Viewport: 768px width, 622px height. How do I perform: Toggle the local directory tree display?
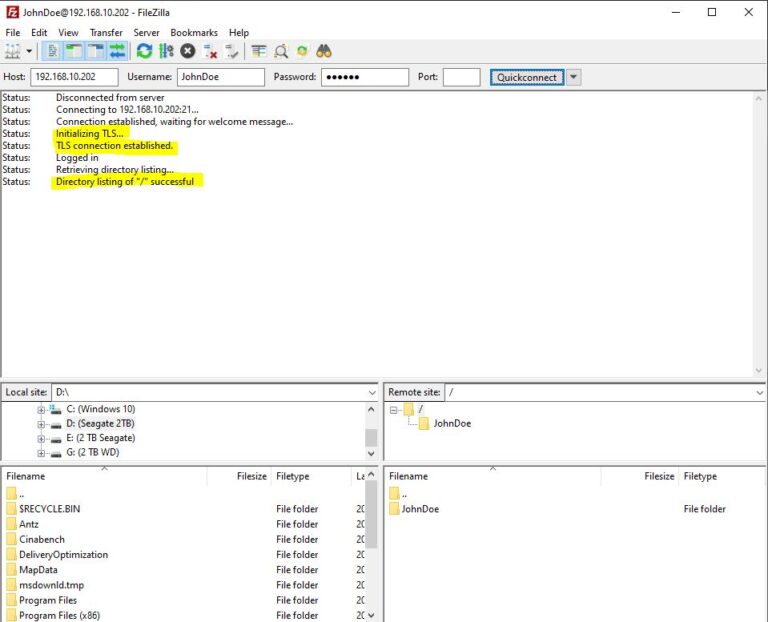(74, 51)
